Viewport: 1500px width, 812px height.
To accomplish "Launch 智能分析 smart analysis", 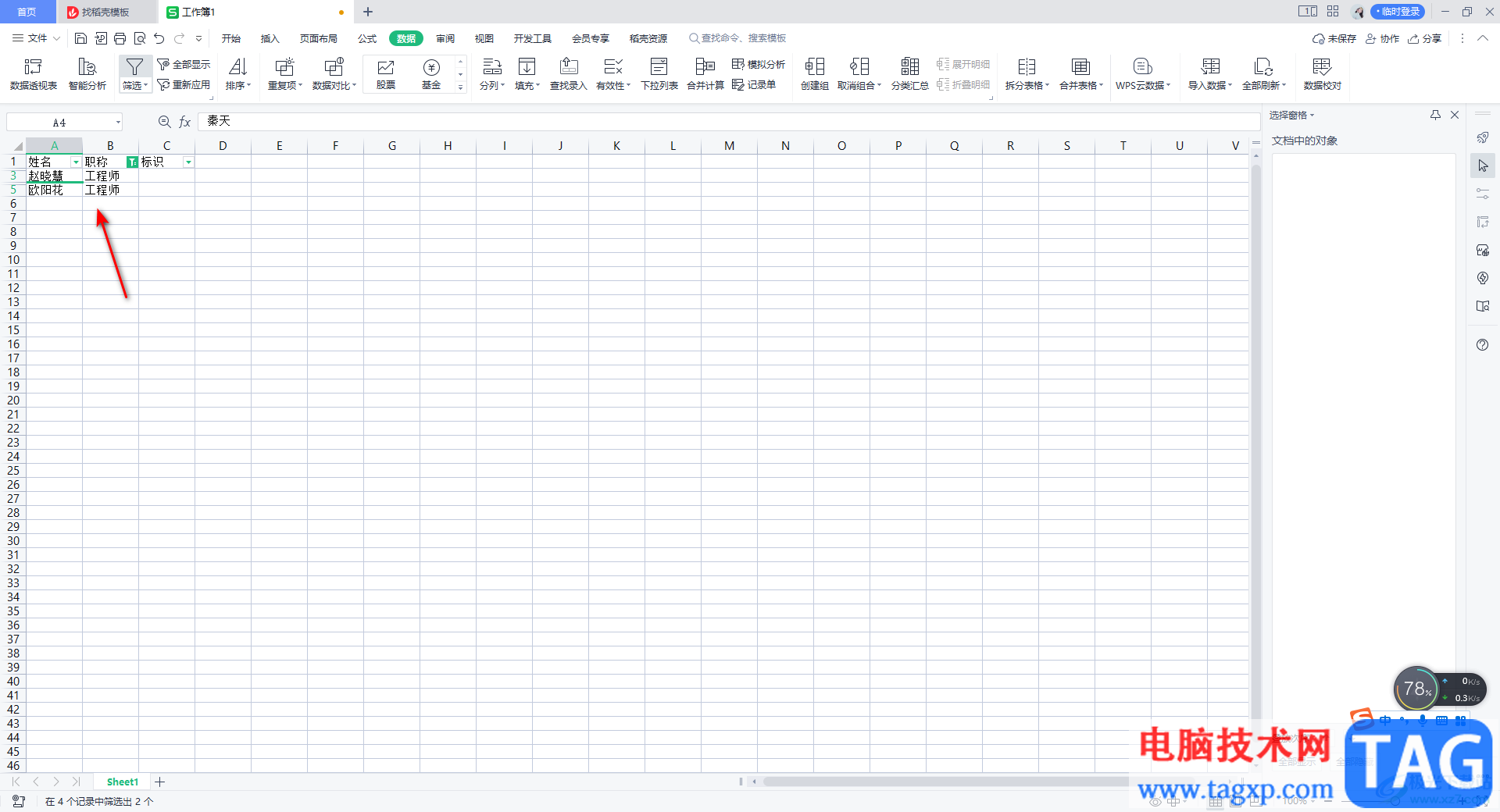I will pos(87,74).
